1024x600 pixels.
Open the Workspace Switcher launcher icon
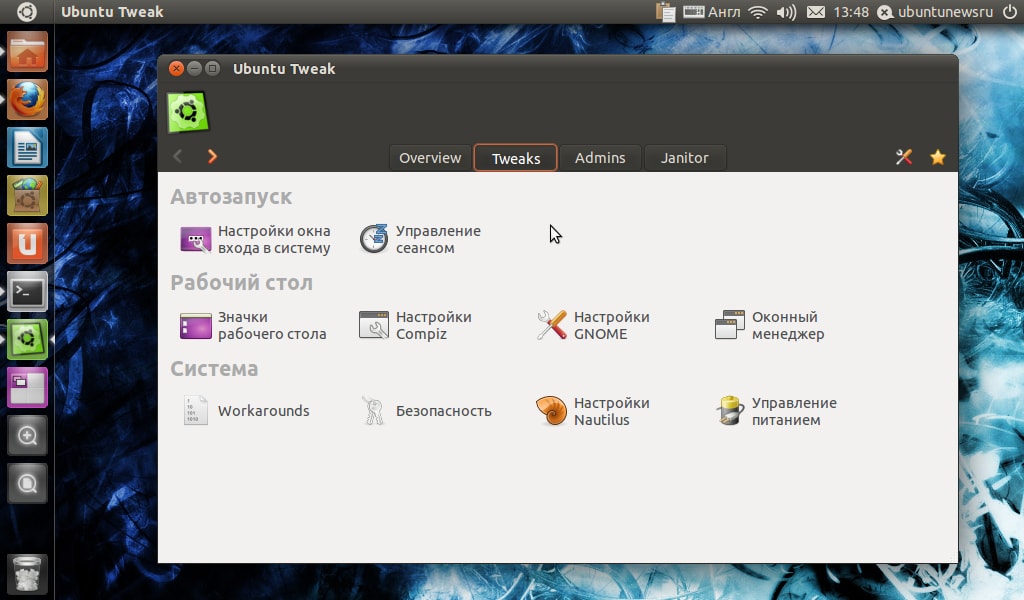click(27, 387)
